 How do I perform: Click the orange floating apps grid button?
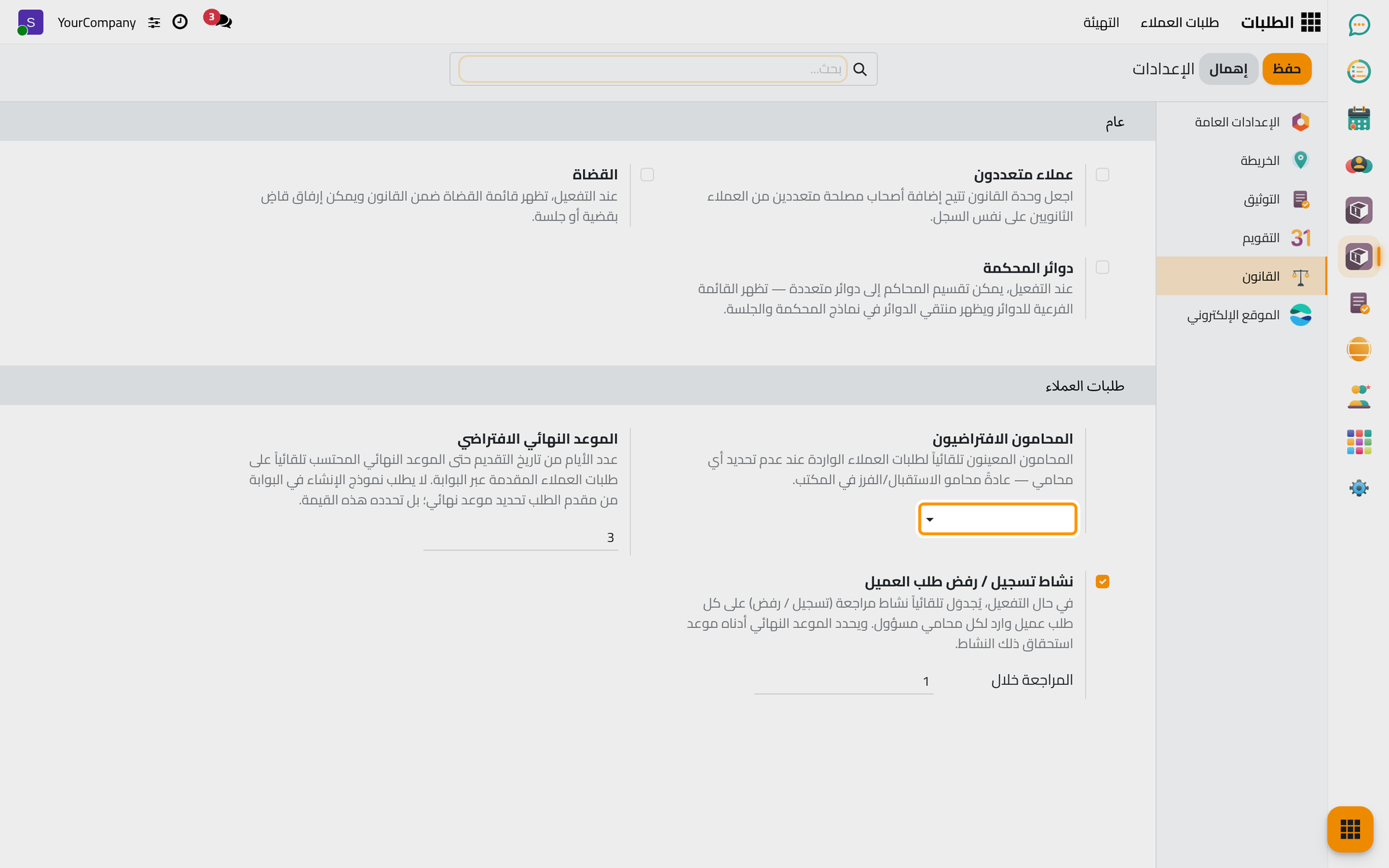[1350, 829]
